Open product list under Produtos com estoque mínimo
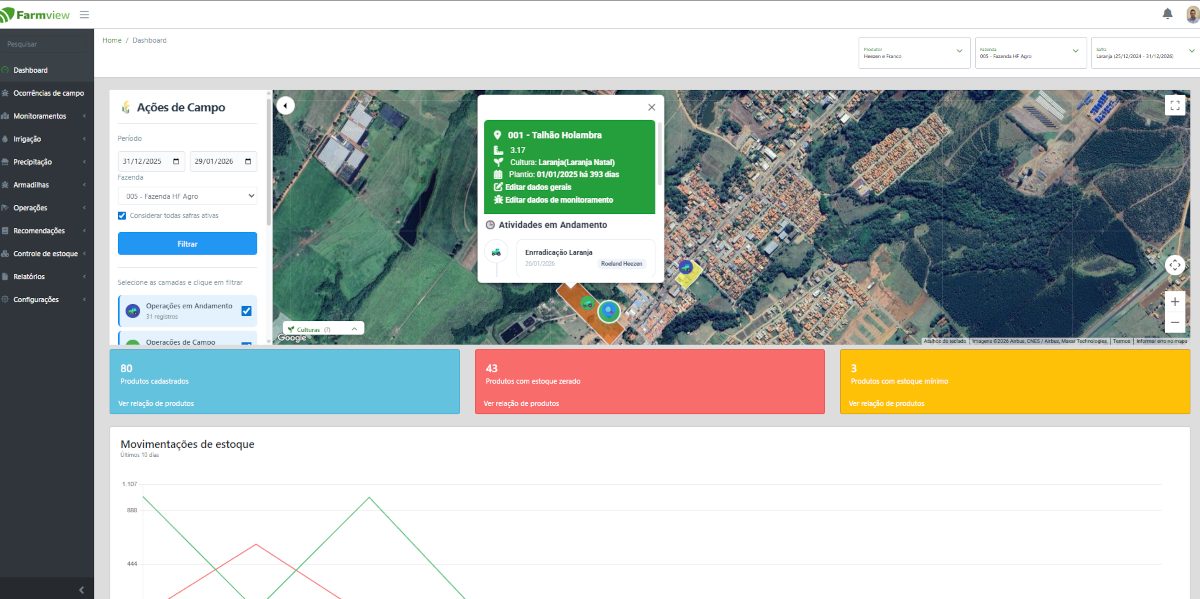Screen dimensions: 1200x599 click(887, 403)
